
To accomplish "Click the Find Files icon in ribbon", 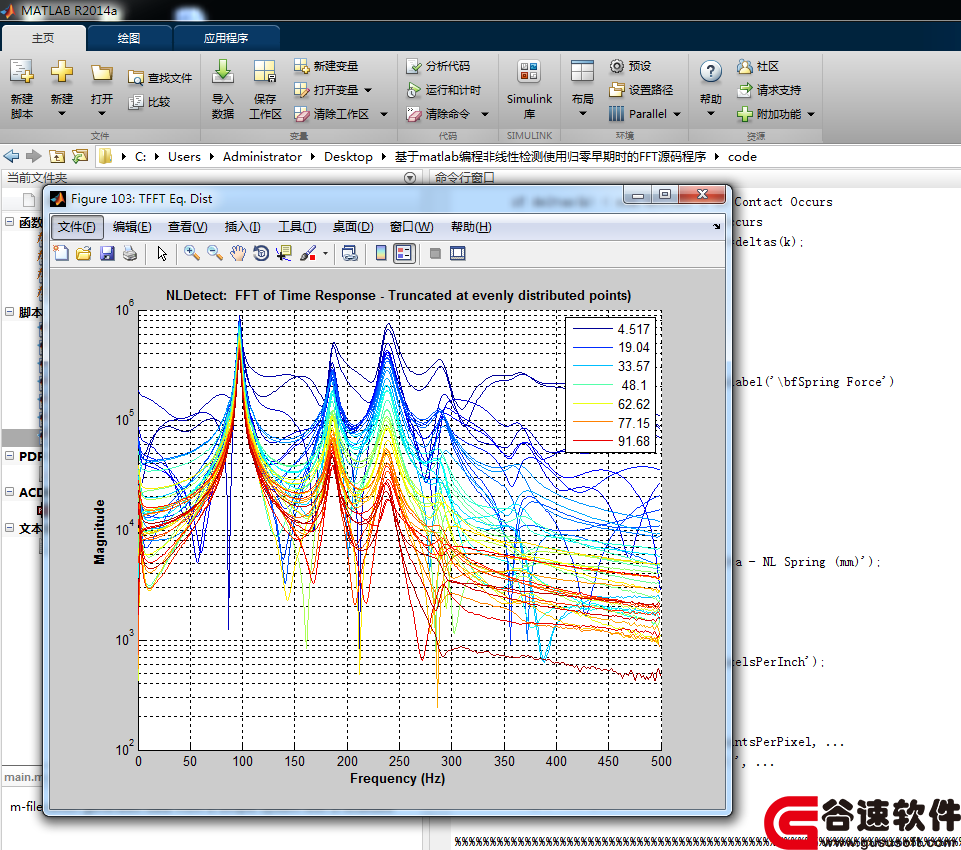I will tap(135, 78).
